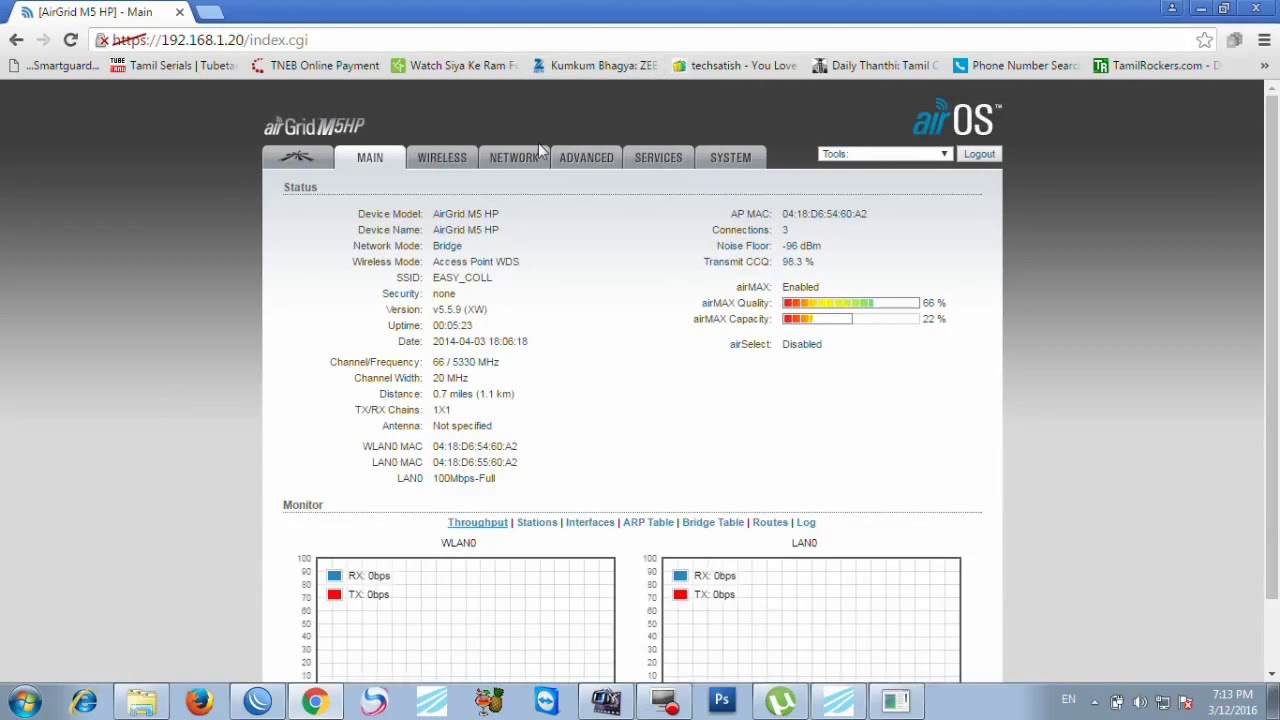The image size is (1280, 720).
Task: Open the Stations monitor link
Action: point(537,522)
